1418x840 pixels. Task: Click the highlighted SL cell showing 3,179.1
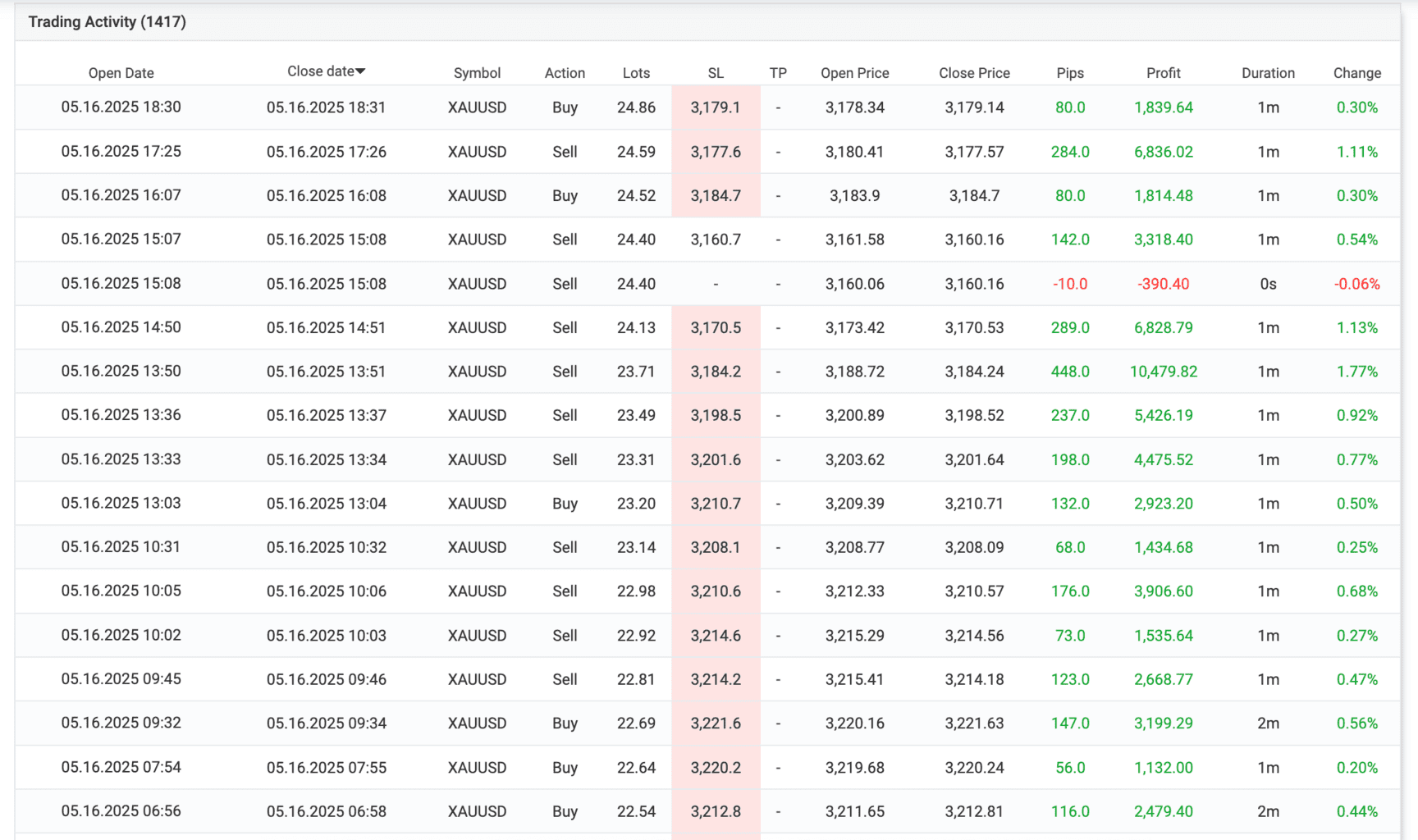pos(716,107)
